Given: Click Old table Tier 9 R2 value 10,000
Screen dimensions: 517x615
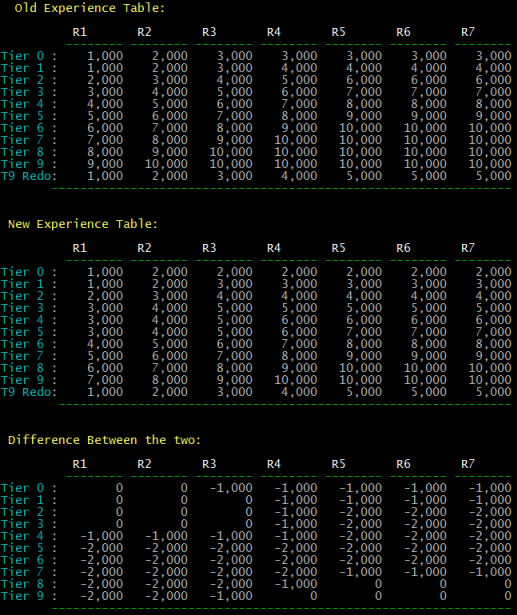Looking at the screenshot, I should click(166, 164).
